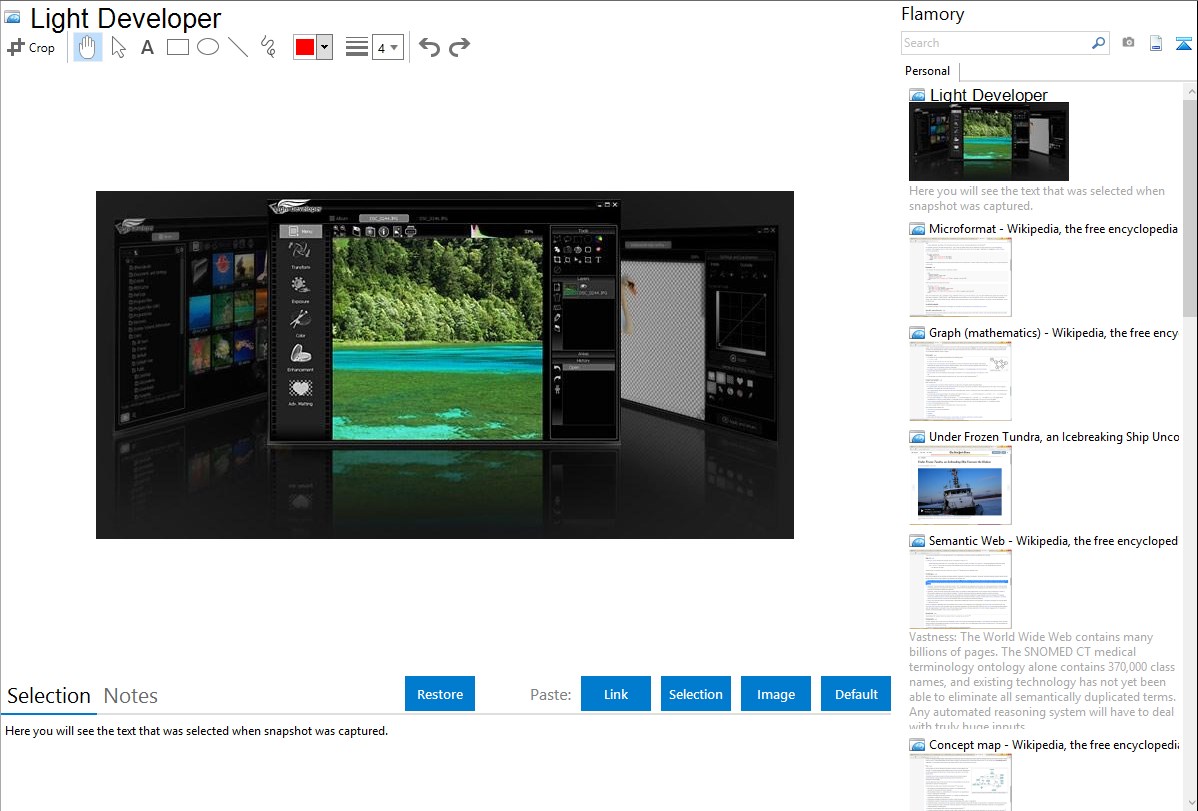The image size is (1198, 811).
Task: Click the icon beside the Microformat entry
Action: point(917,229)
